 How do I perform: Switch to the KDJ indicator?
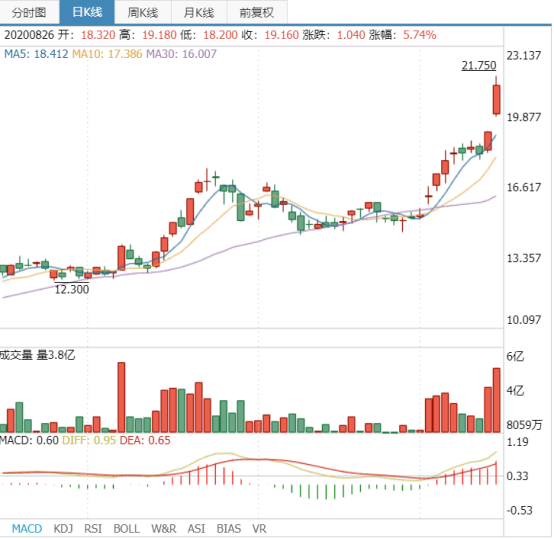tap(63, 529)
